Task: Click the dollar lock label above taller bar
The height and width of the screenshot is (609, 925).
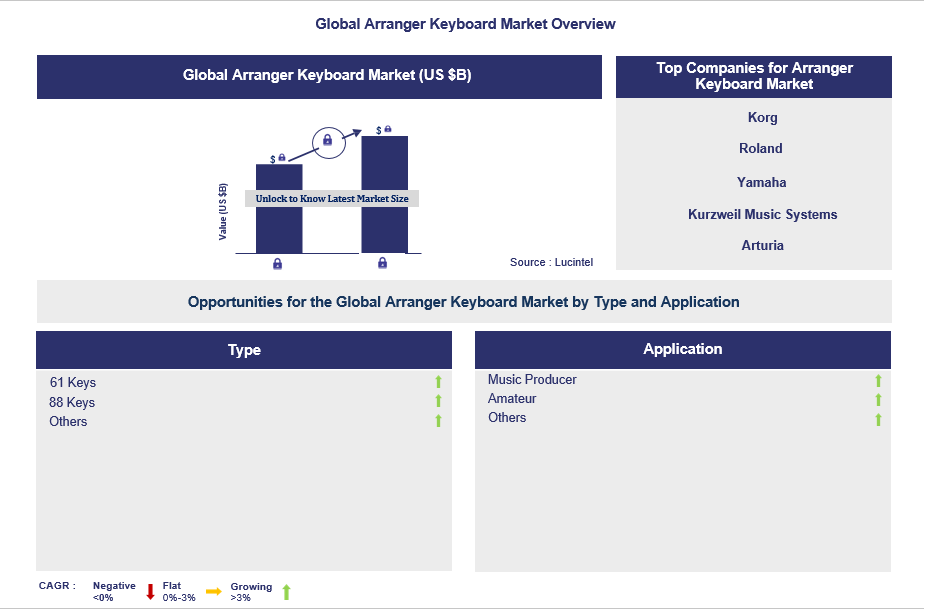Action: (383, 130)
